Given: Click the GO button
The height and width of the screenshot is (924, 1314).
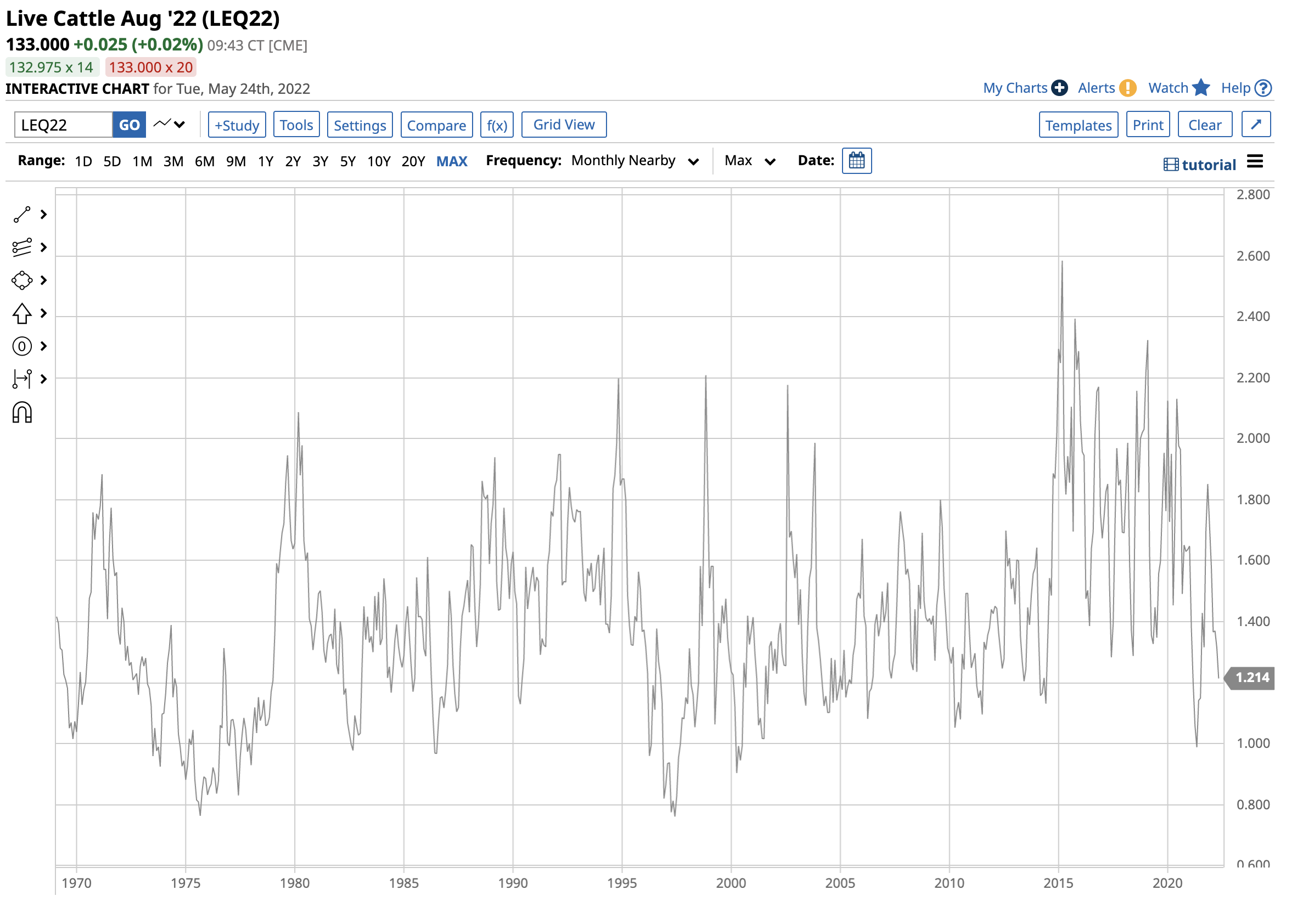Looking at the screenshot, I should coord(130,125).
